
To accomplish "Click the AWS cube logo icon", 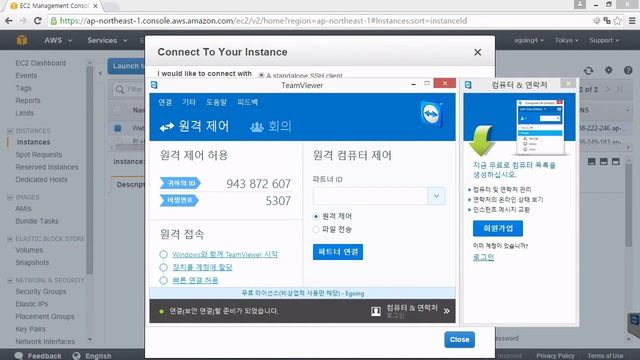I will pyautogui.click(x=22, y=40).
